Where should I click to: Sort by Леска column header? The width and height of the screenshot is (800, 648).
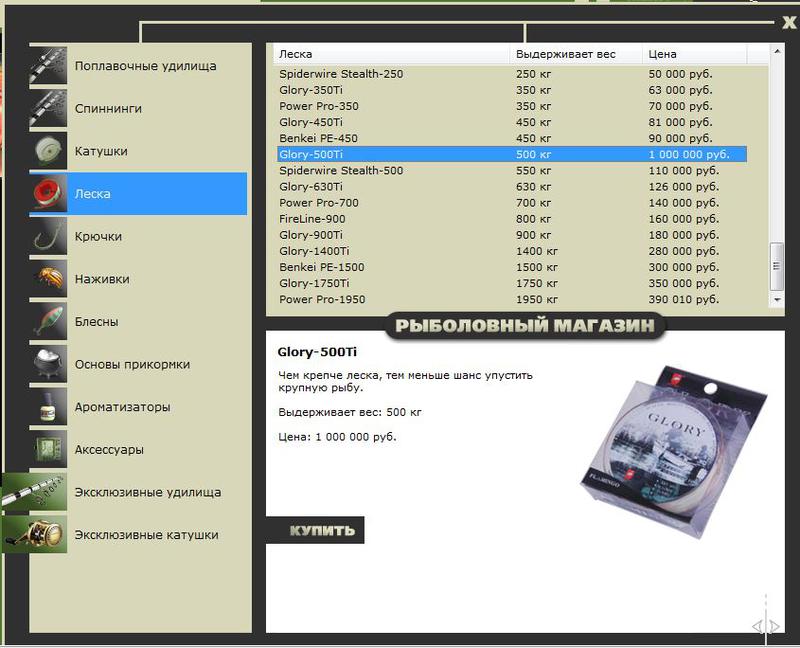391,54
